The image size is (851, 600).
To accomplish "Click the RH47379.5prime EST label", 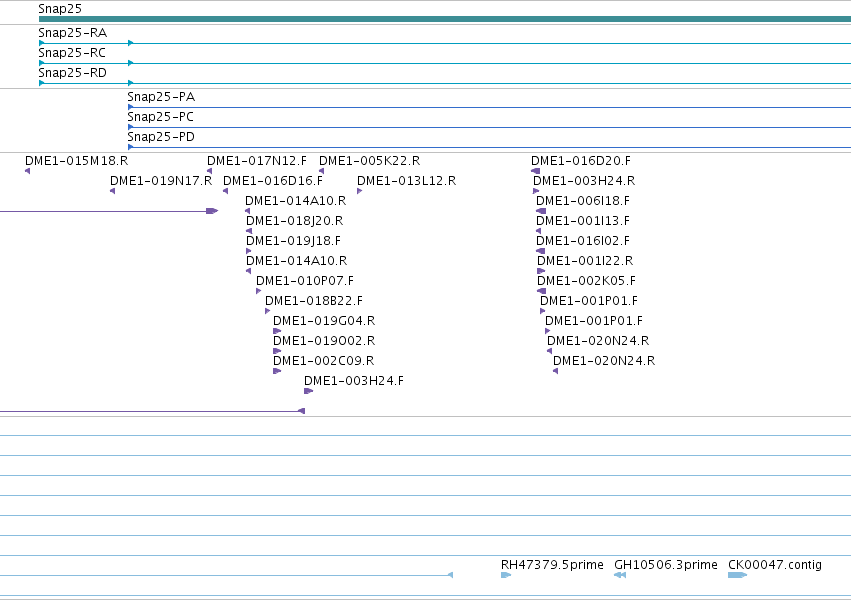I will (x=552, y=565).
